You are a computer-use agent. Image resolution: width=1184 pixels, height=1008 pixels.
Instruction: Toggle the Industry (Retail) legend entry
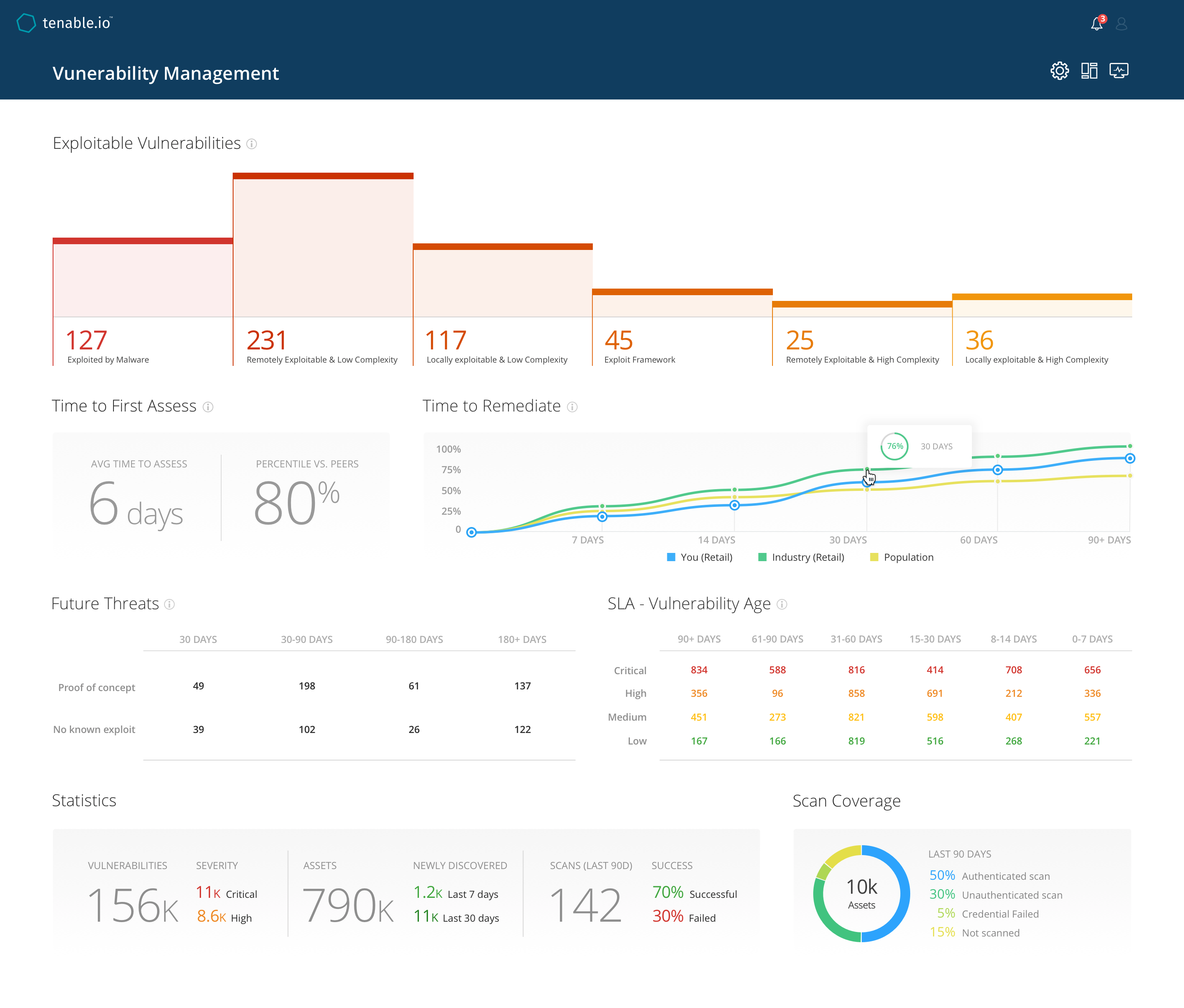tap(802, 557)
